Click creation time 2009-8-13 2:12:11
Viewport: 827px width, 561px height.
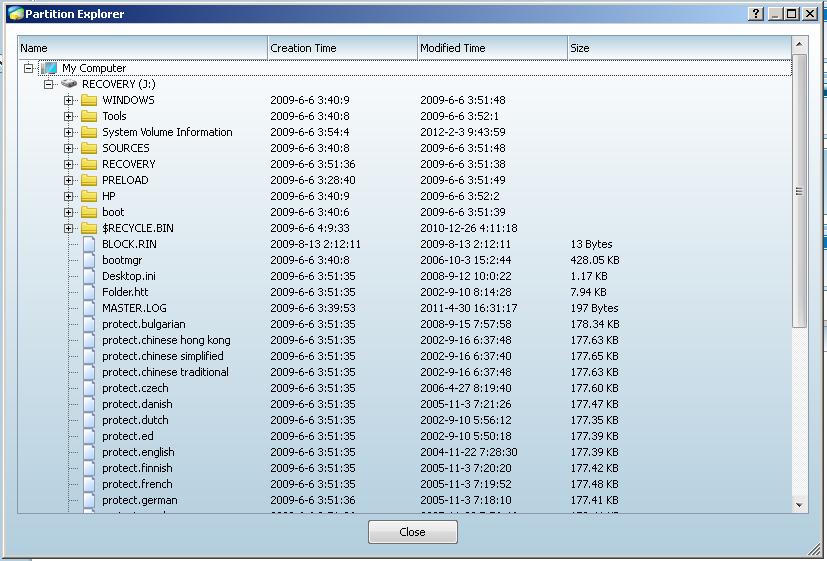[x=315, y=244]
